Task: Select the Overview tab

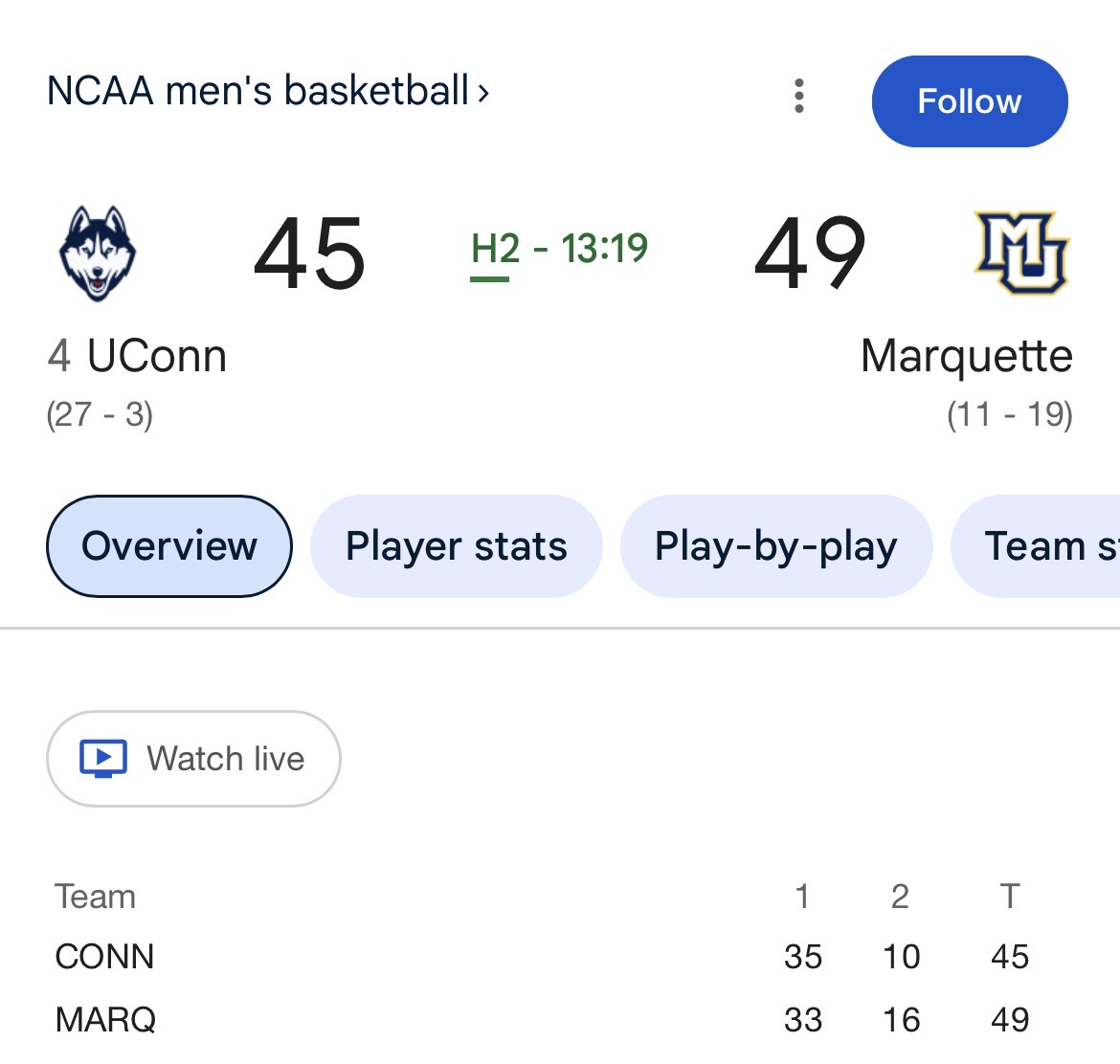Action: (x=169, y=546)
